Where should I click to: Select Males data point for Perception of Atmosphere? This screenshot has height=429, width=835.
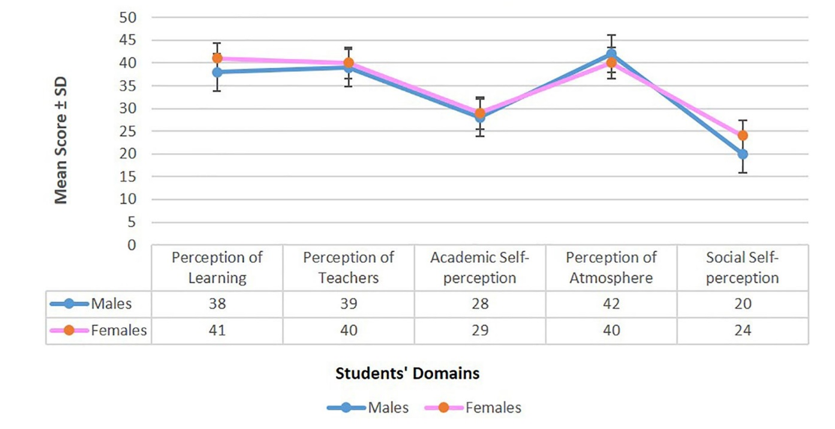pos(611,54)
